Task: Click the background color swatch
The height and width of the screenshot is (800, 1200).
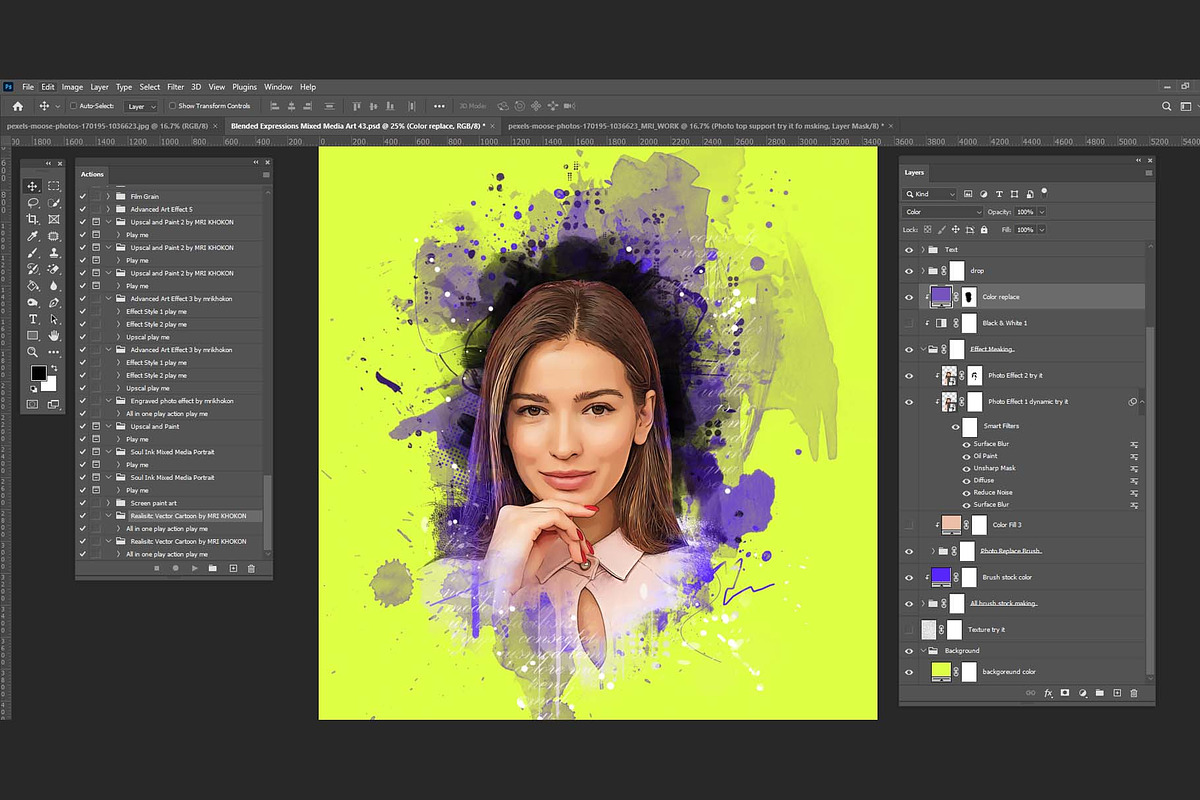Action: tap(50, 384)
